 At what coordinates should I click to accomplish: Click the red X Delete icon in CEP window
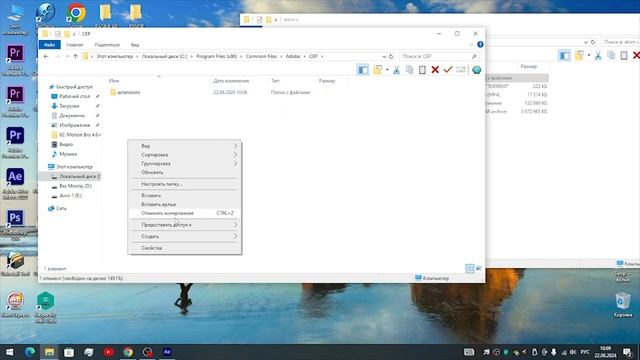(435, 70)
